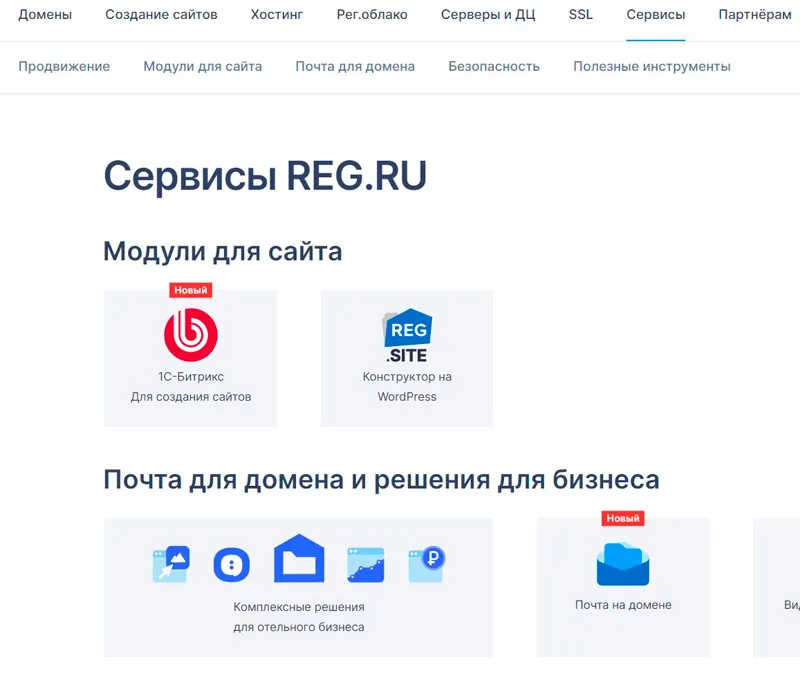Click the red Новый badge above 1С-Битрикс
Screen dimensions: 800x680
pyautogui.click(x=191, y=290)
